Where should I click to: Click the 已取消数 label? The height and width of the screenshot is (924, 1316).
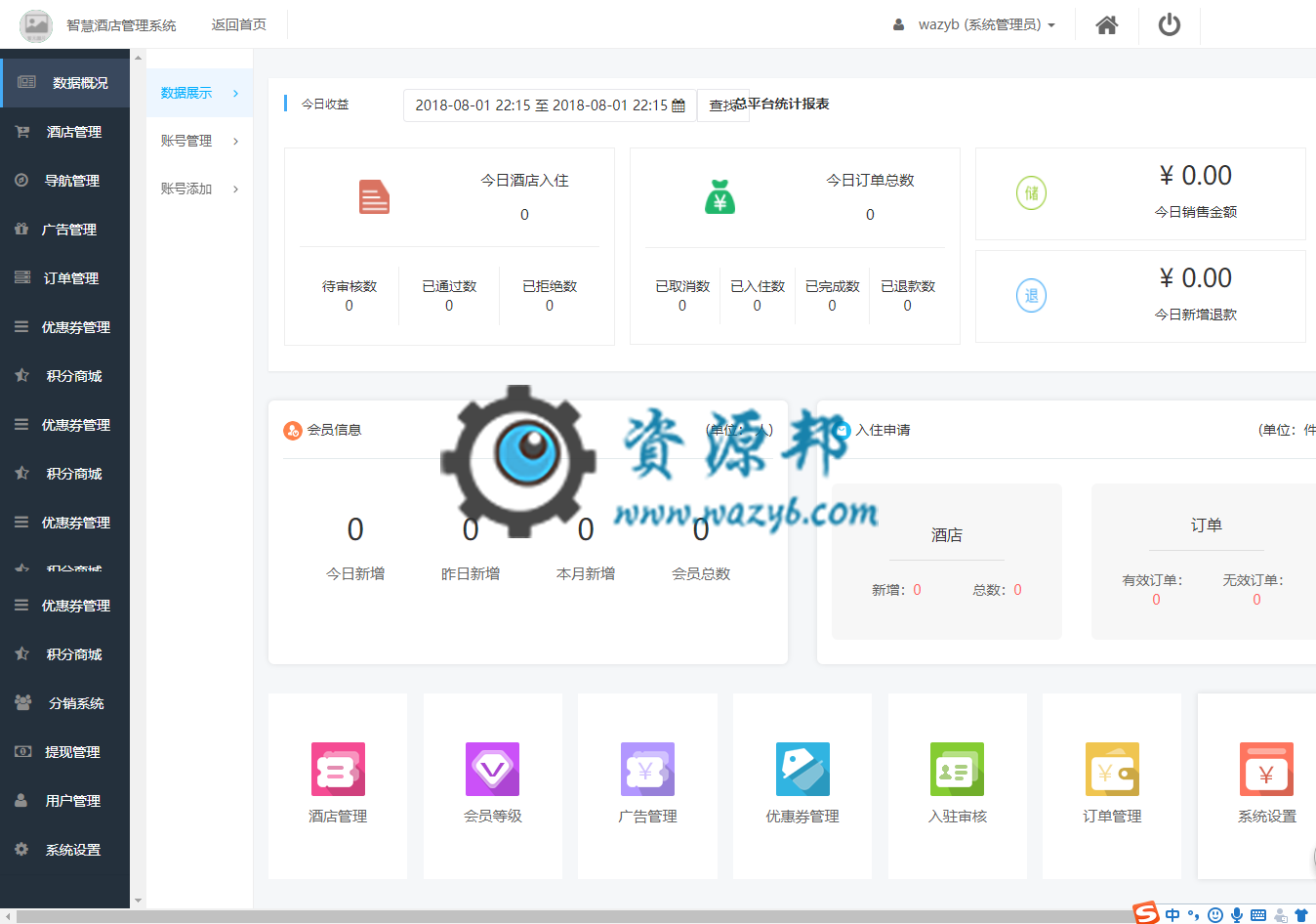point(682,286)
